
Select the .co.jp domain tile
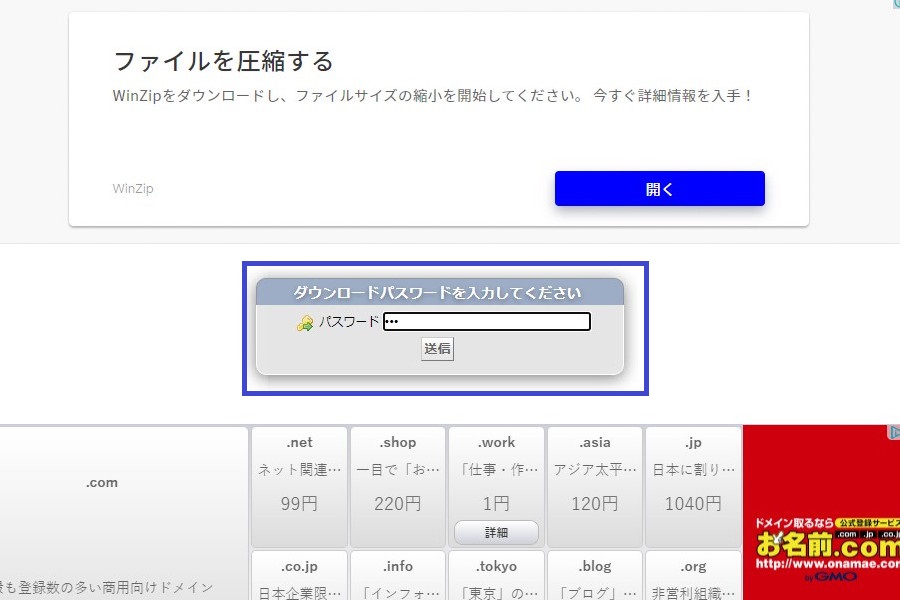[x=299, y=576]
